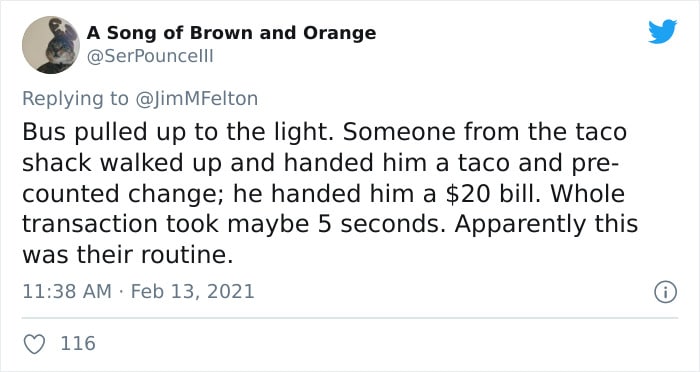Viewport: 700px width, 372px height.
Task: Open A Song of Brown and Orange profile name
Action: 231,33
